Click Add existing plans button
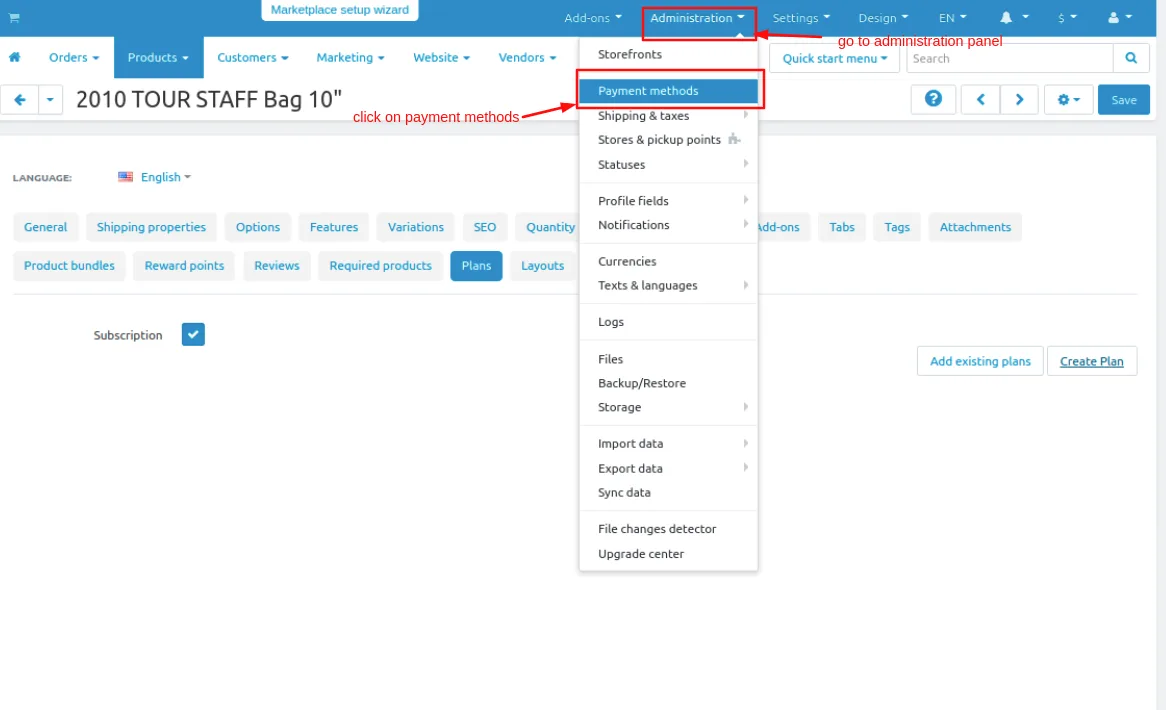This screenshot has width=1166, height=710. [980, 361]
